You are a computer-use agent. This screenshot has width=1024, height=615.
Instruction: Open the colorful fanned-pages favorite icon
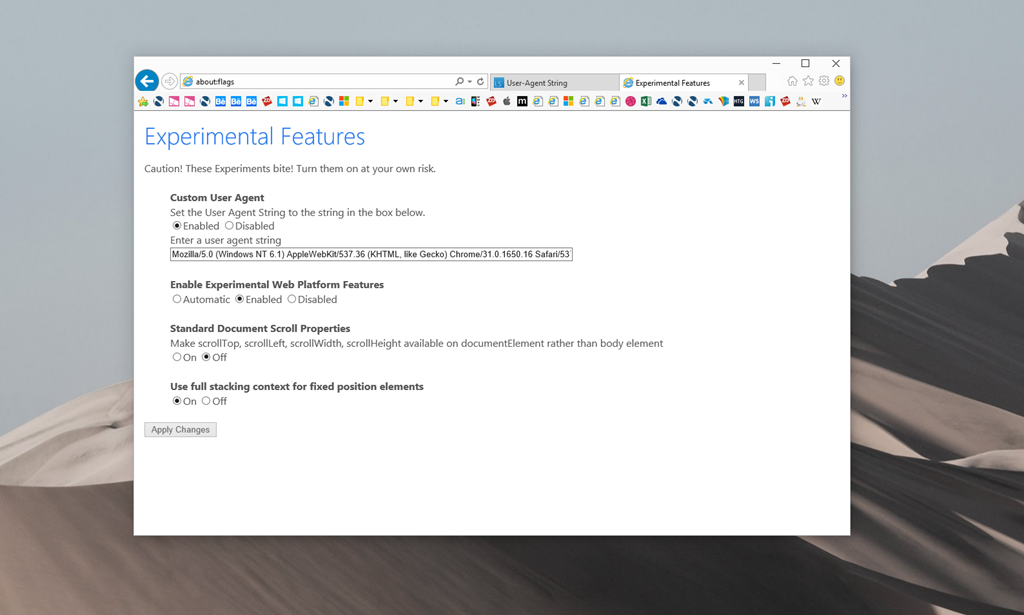pyautogui.click(x=724, y=101)
